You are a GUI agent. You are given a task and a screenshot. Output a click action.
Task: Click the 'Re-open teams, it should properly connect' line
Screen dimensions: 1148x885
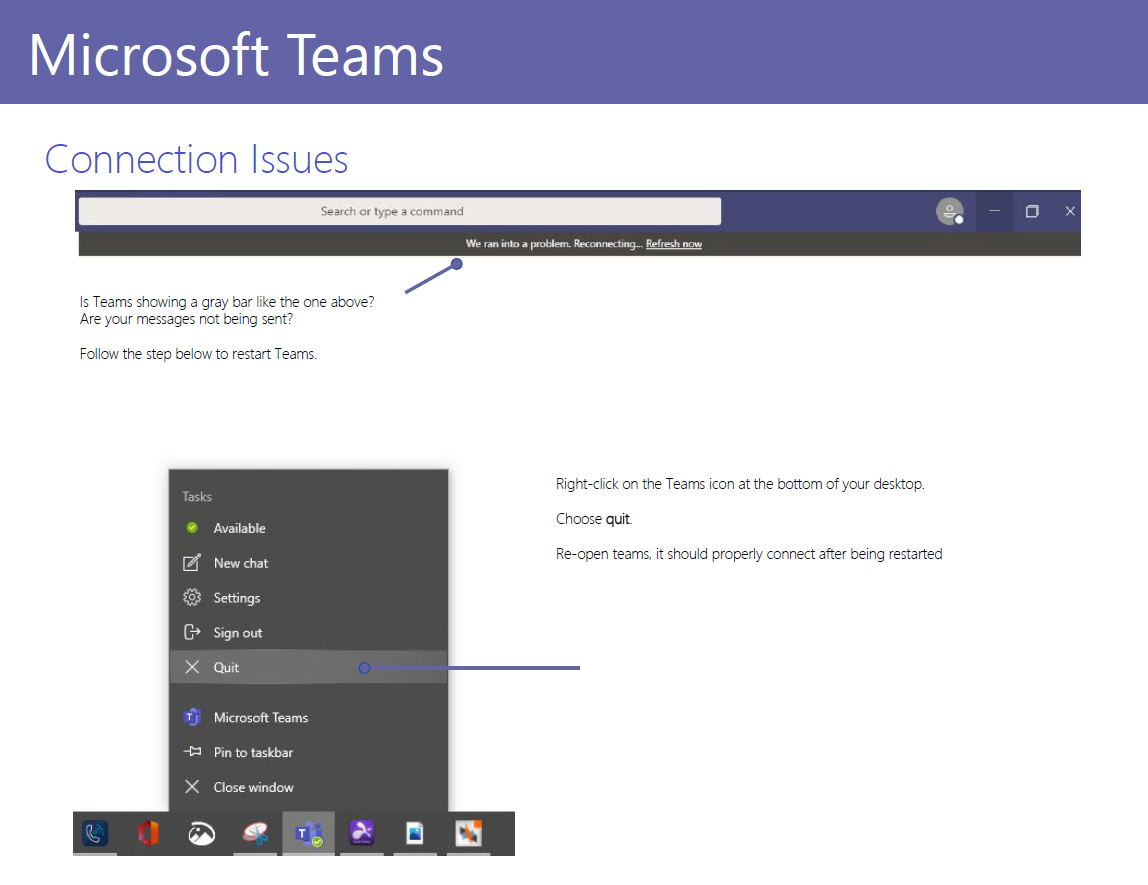(x=749, y=554)
